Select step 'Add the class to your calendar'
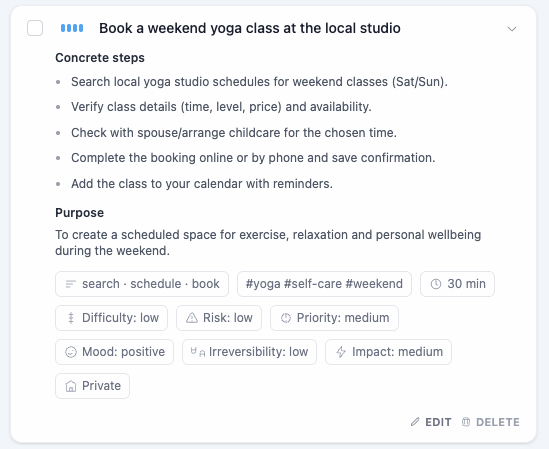549x449 pixels. point(202,184)
